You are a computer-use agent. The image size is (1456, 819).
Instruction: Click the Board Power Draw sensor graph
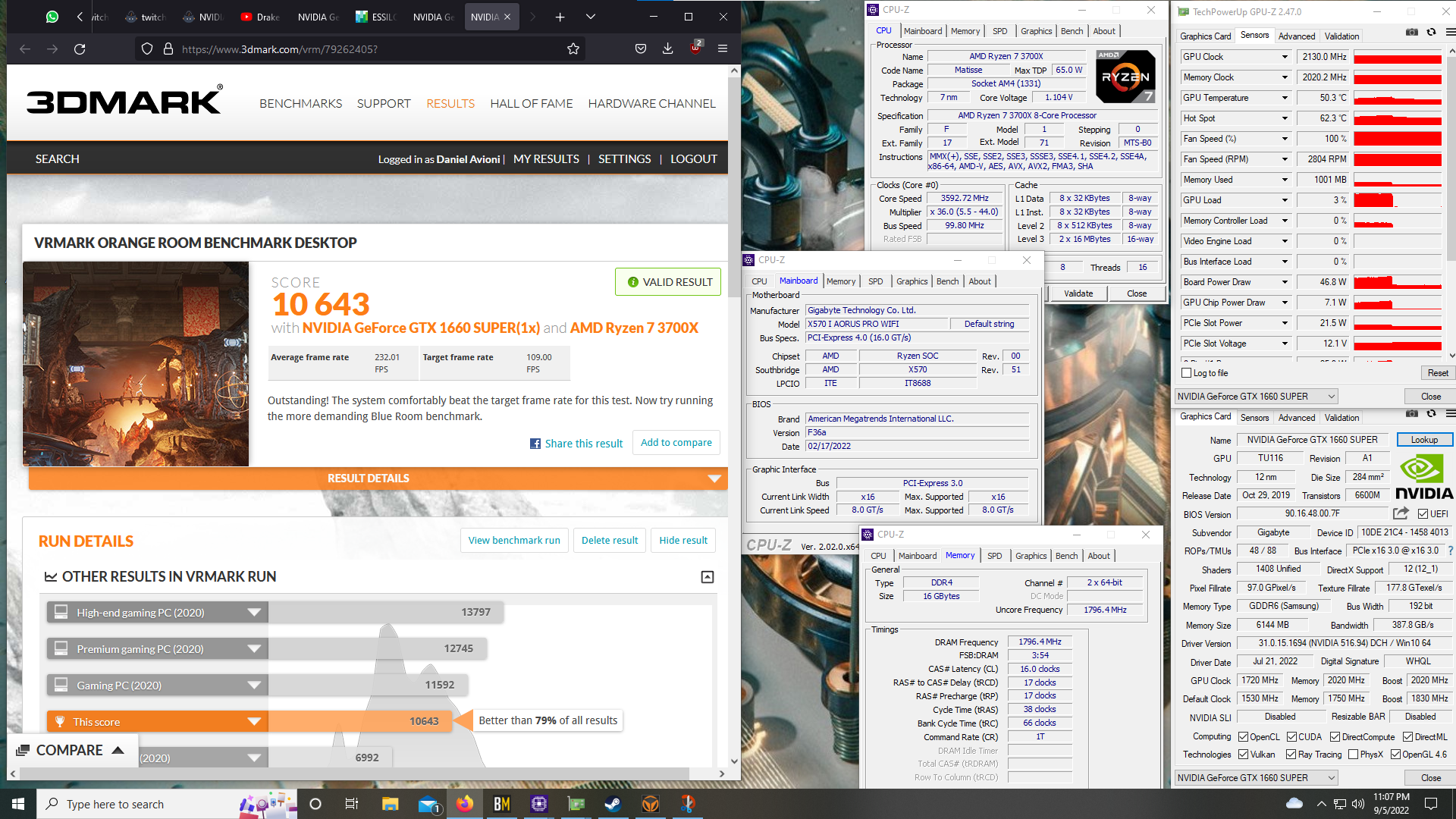pyautogui.click(x=1398, y=282)
